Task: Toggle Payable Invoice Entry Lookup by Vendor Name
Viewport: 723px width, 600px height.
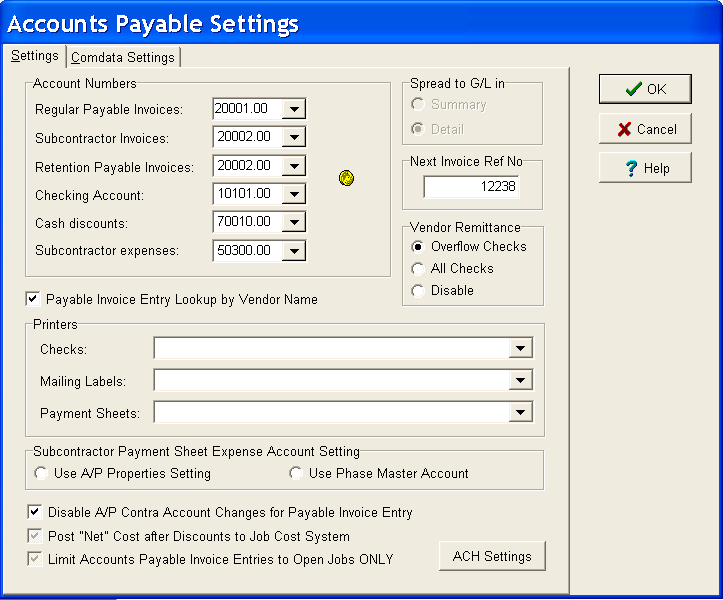Action: (33, 299)
